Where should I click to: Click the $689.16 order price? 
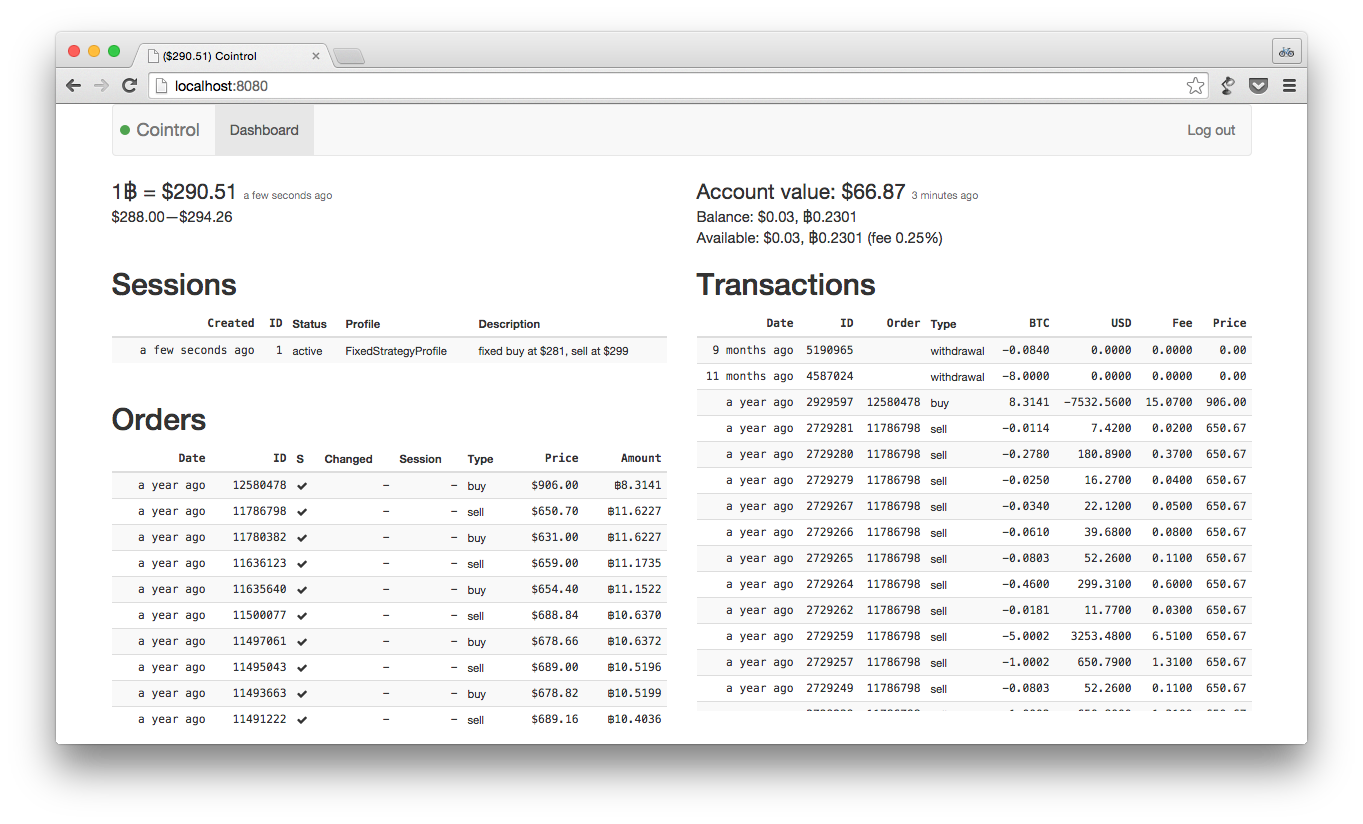[555, 719]
